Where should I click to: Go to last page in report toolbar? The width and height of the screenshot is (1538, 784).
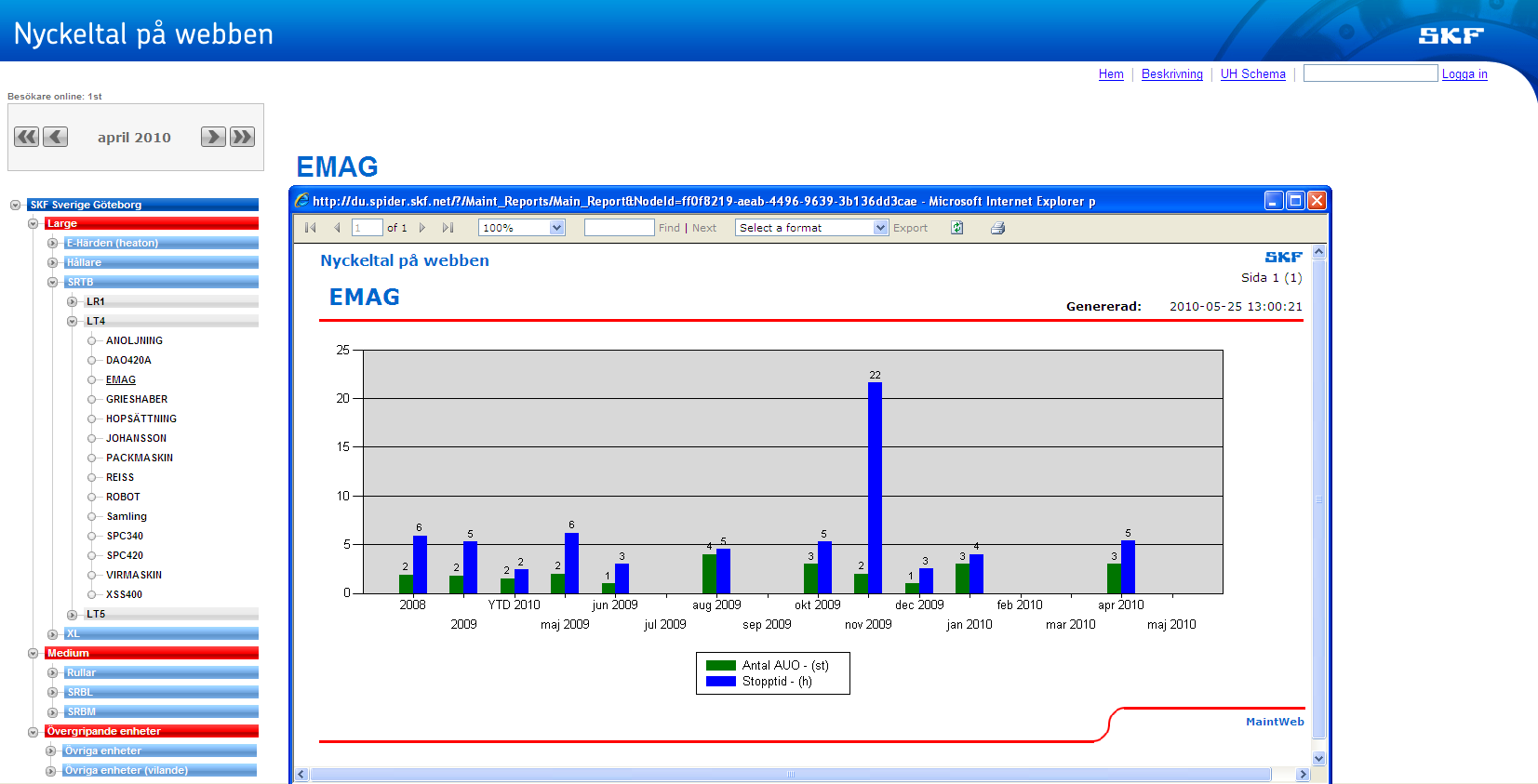pos(448,228)
